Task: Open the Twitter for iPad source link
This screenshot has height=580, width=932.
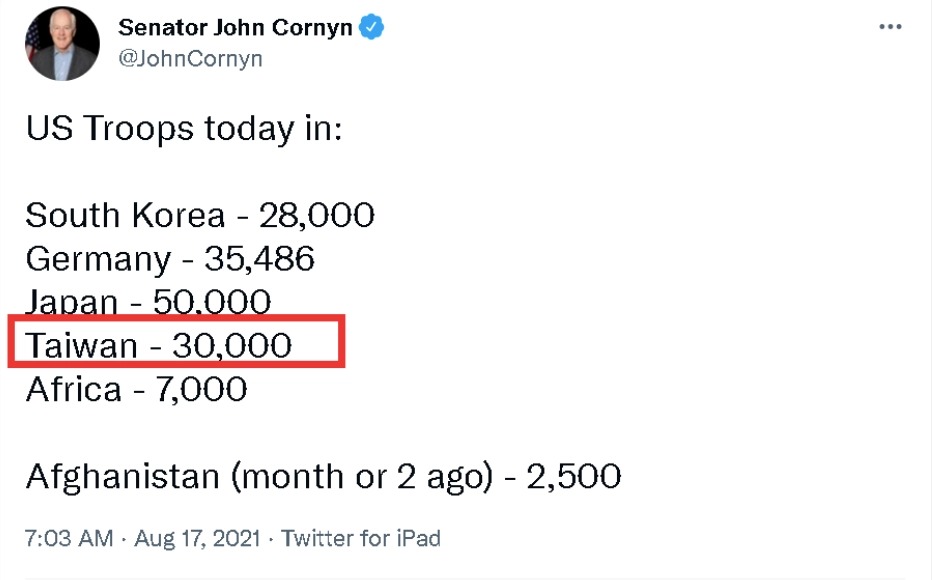Action: click(361, 538)
